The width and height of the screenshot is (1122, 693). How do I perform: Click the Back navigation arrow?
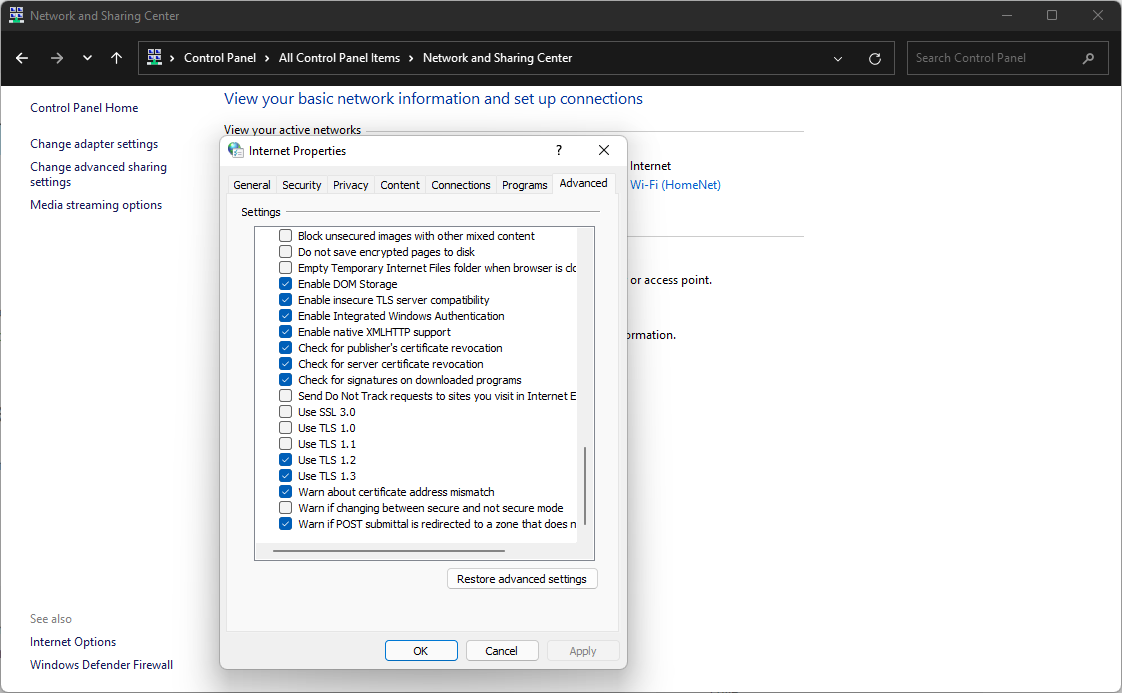[x=22, y=58]
